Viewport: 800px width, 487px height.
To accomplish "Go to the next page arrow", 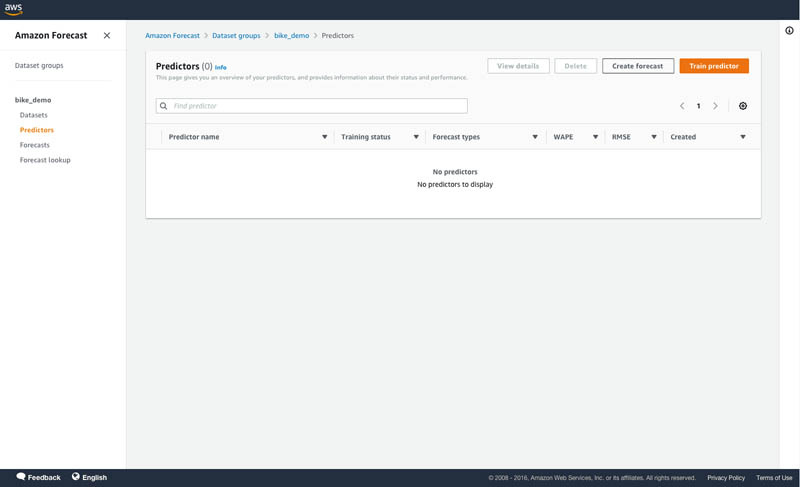I will [x=715, y=106].
